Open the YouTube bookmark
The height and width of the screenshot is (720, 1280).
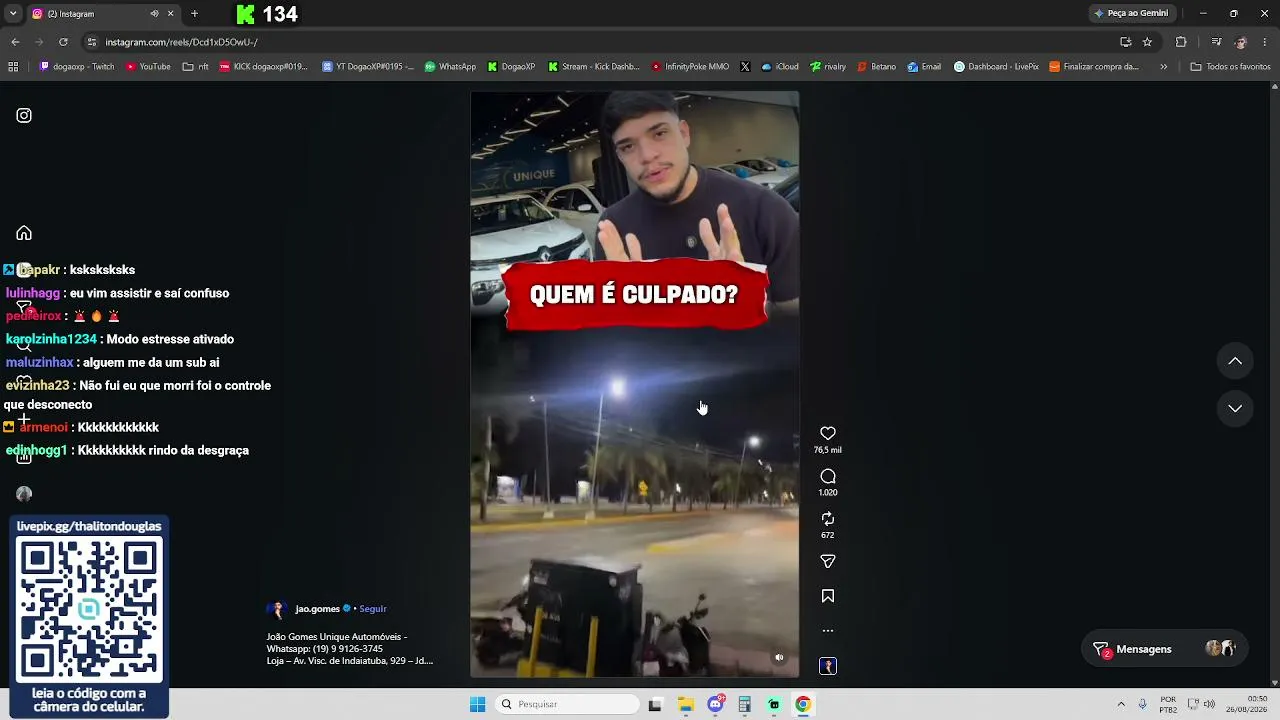148,67
